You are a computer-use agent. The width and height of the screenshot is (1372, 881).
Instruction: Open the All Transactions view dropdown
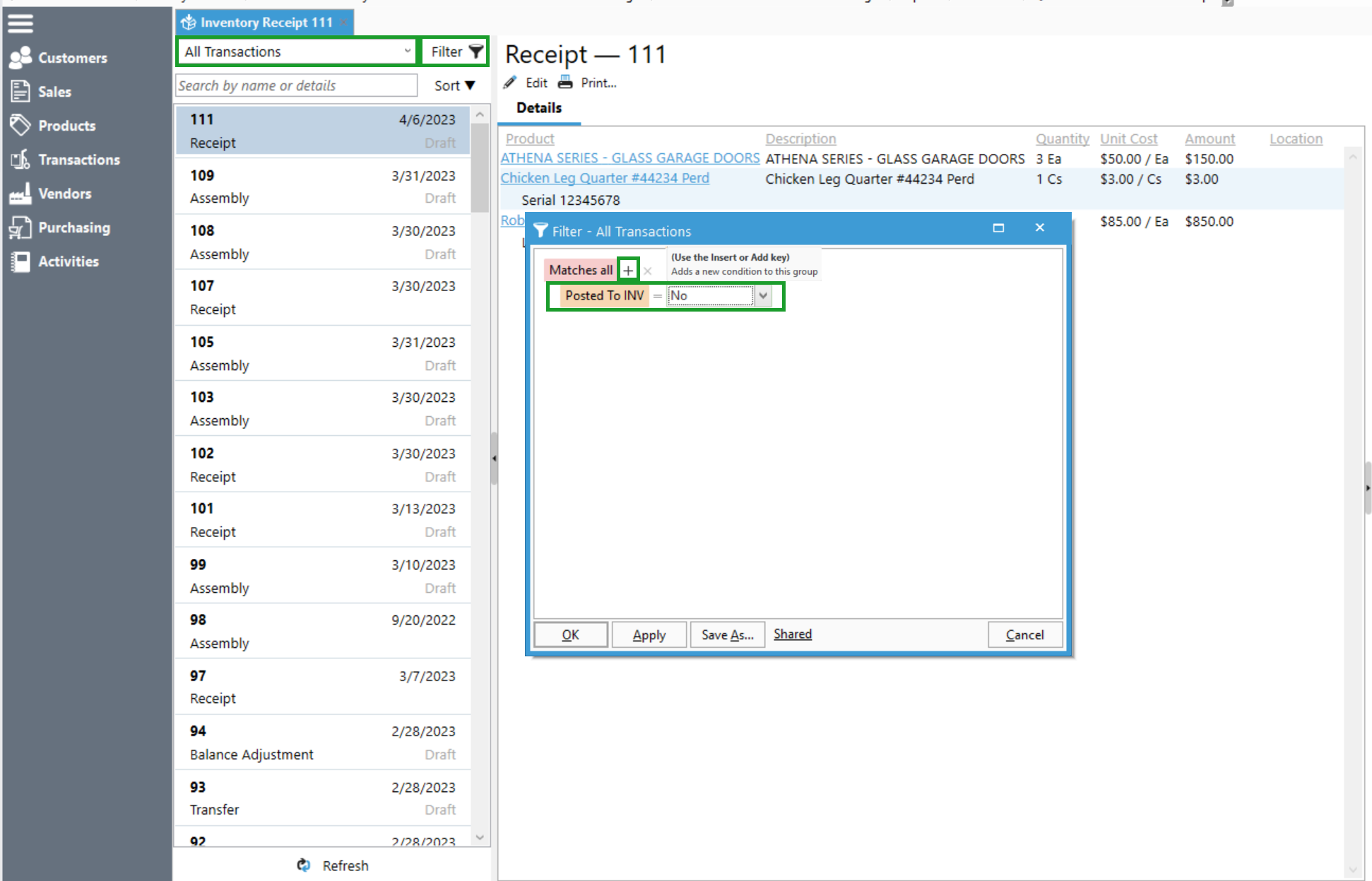pos(295,51)
